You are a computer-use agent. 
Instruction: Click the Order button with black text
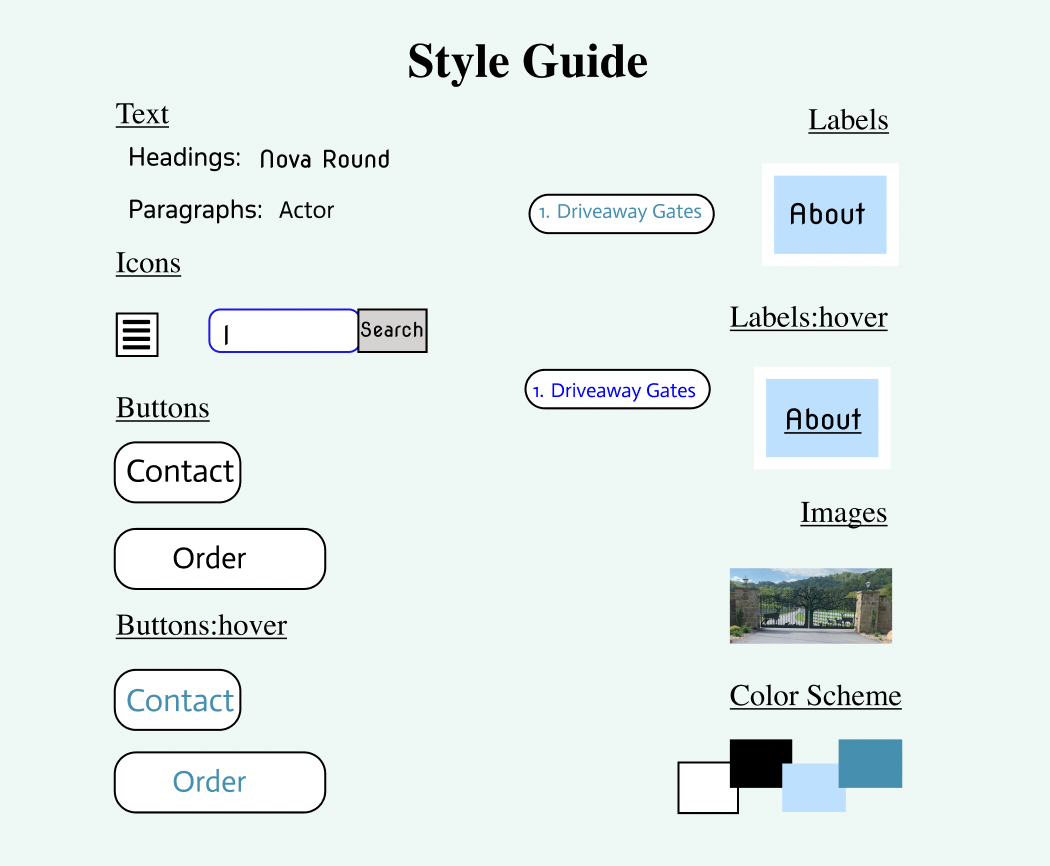click(220, 559)
